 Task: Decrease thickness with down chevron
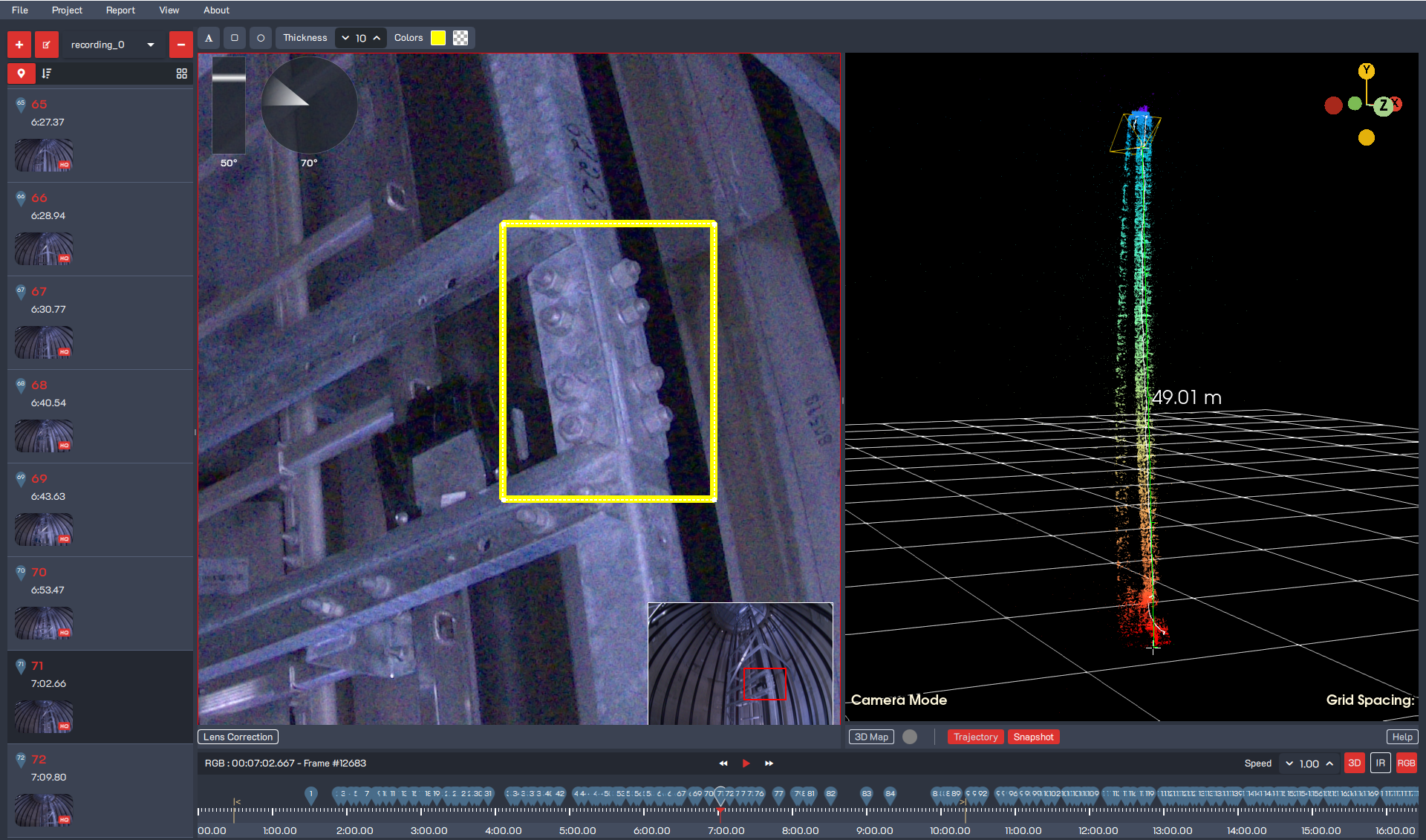coord(345,38)
